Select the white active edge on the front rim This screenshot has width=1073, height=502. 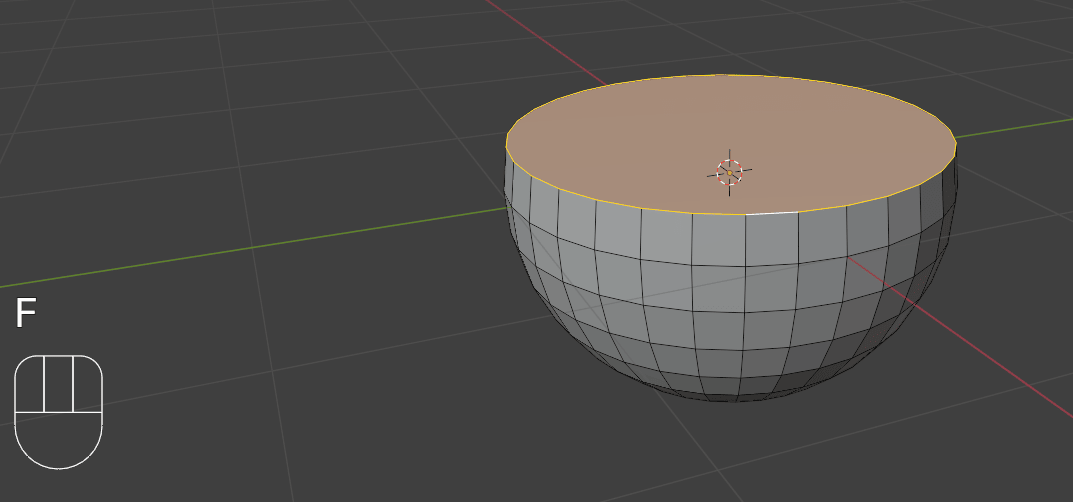[772, 213]
